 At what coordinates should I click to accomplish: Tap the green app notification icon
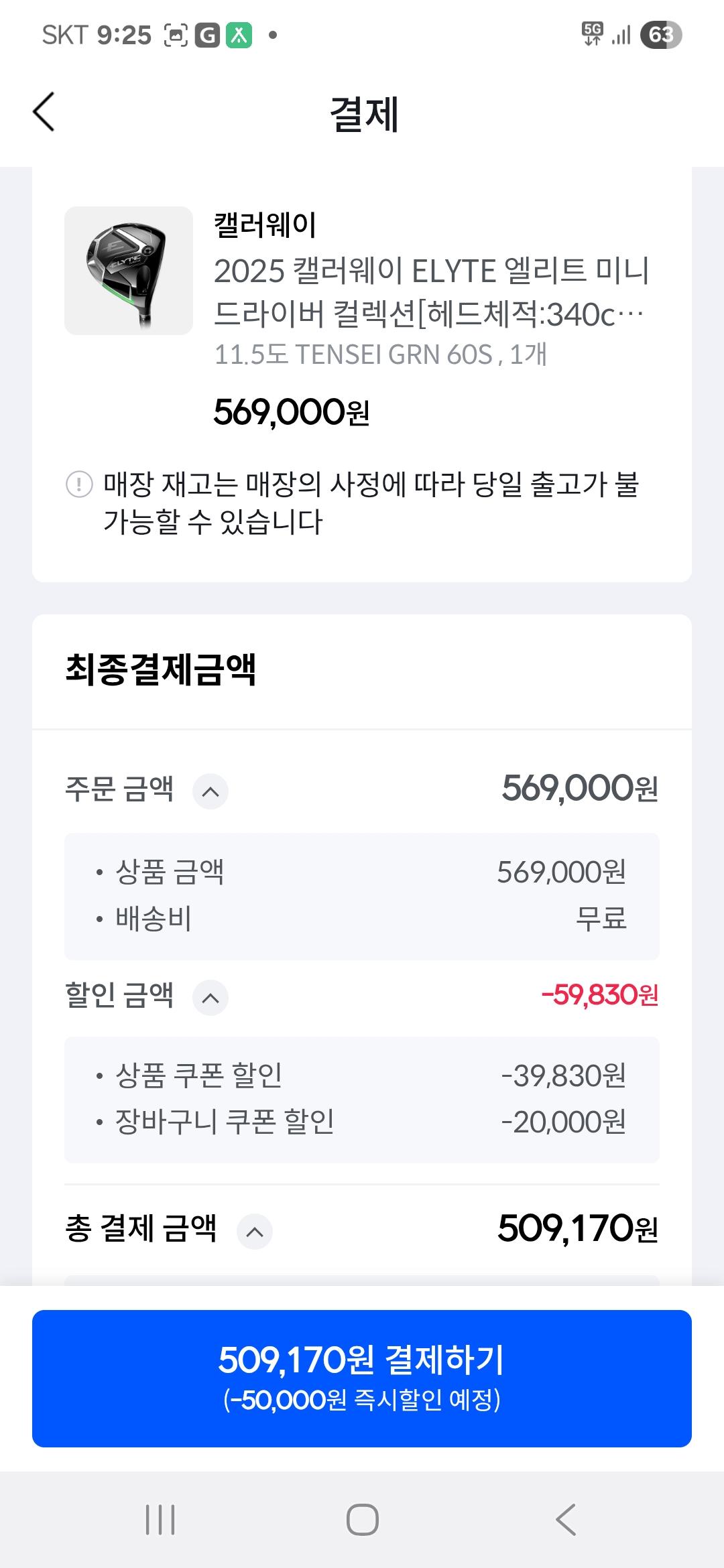(x=239, y=35)
